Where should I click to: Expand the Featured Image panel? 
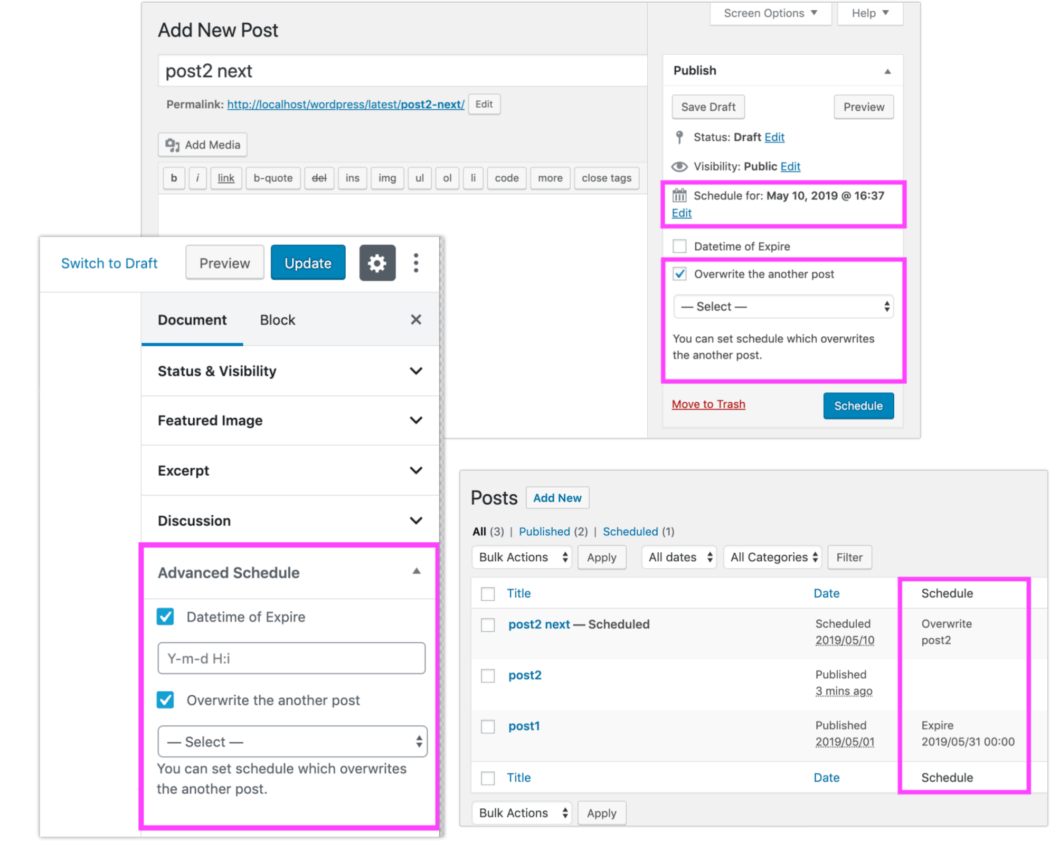[x=291, y=421]
